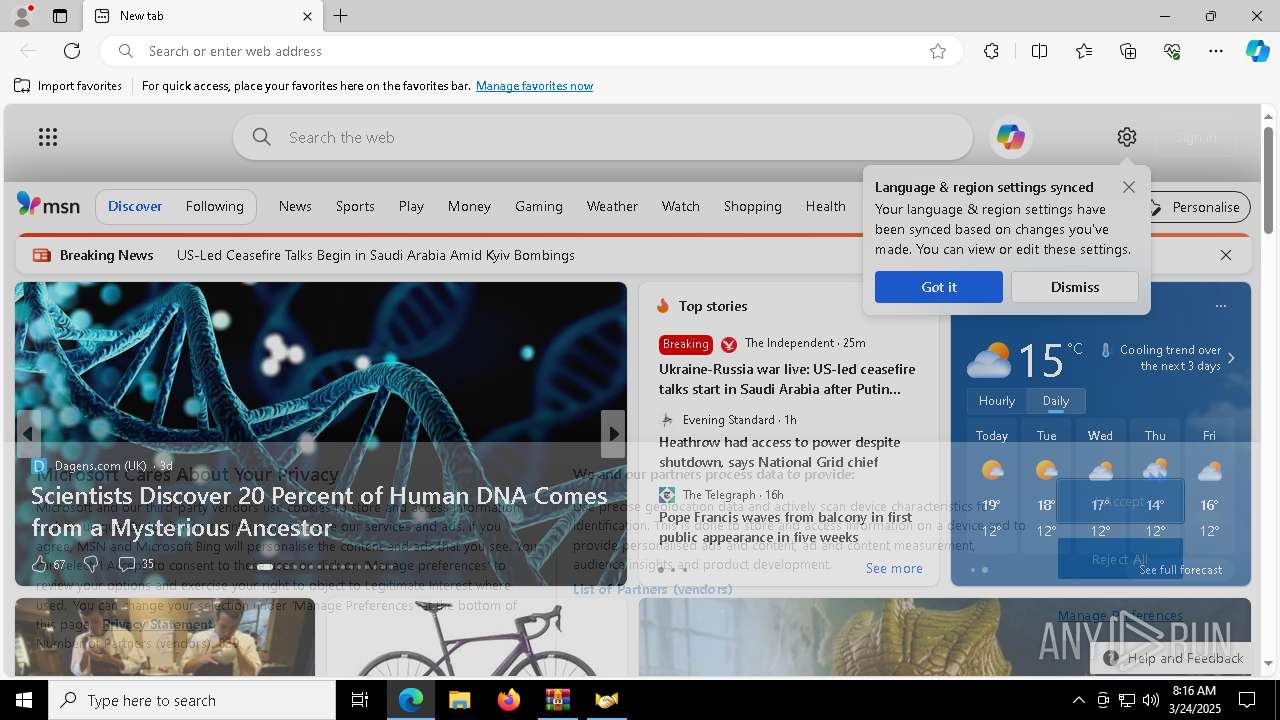This screenshot has height=720, width=1280.
Task: Open the See full forecast link
Action: 1181,570
